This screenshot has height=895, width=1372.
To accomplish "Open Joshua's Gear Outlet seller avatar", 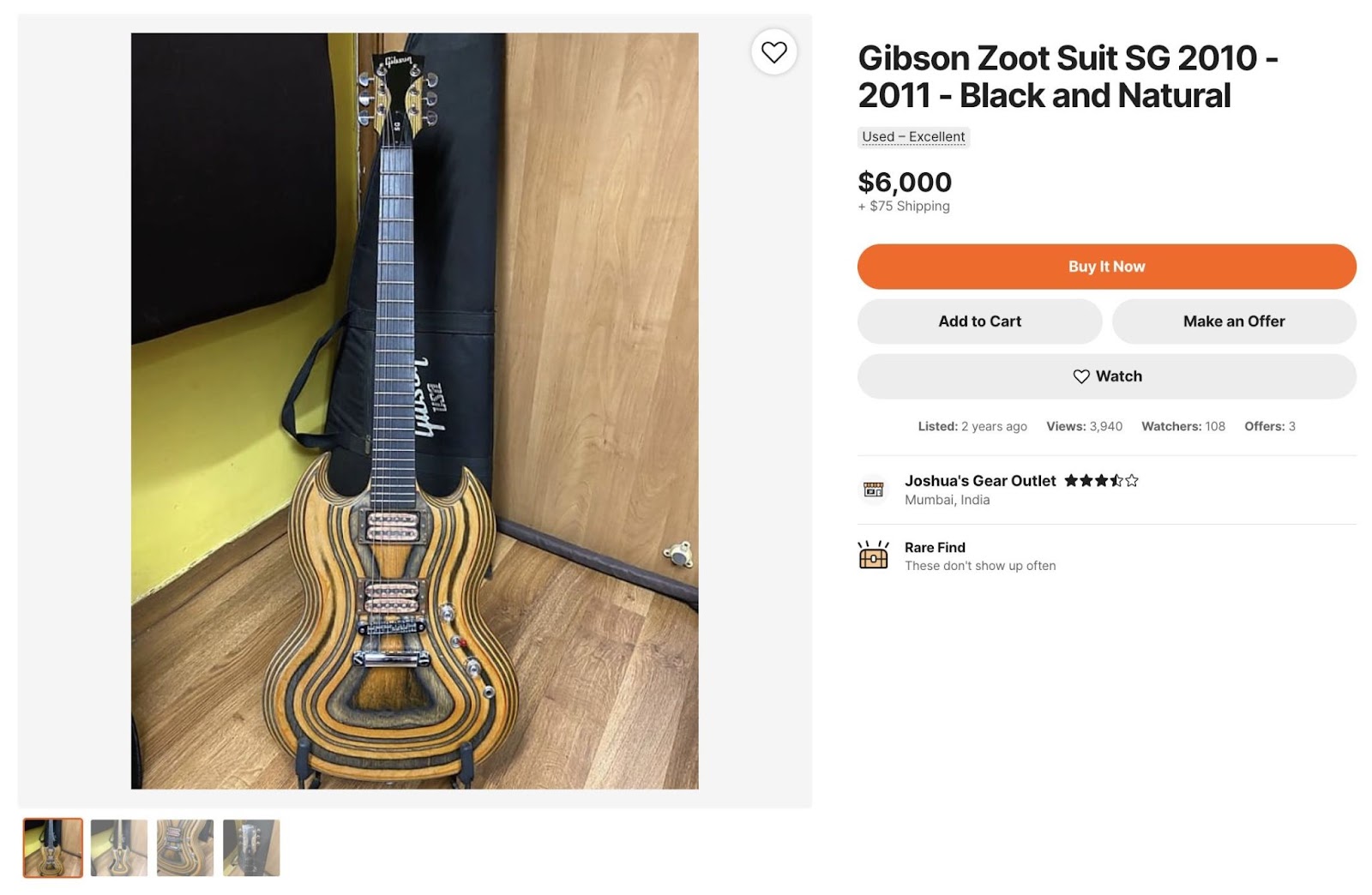I will [874, 490].
